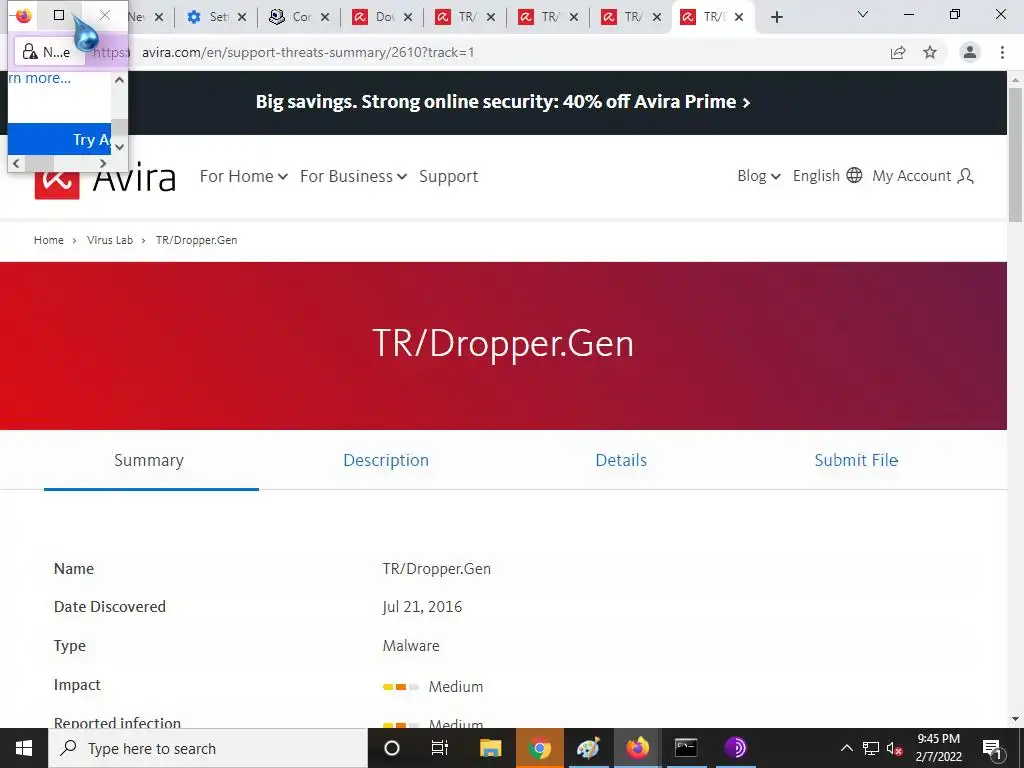
Task: Open File Explorer from taskbar
Action: point(490,748)
